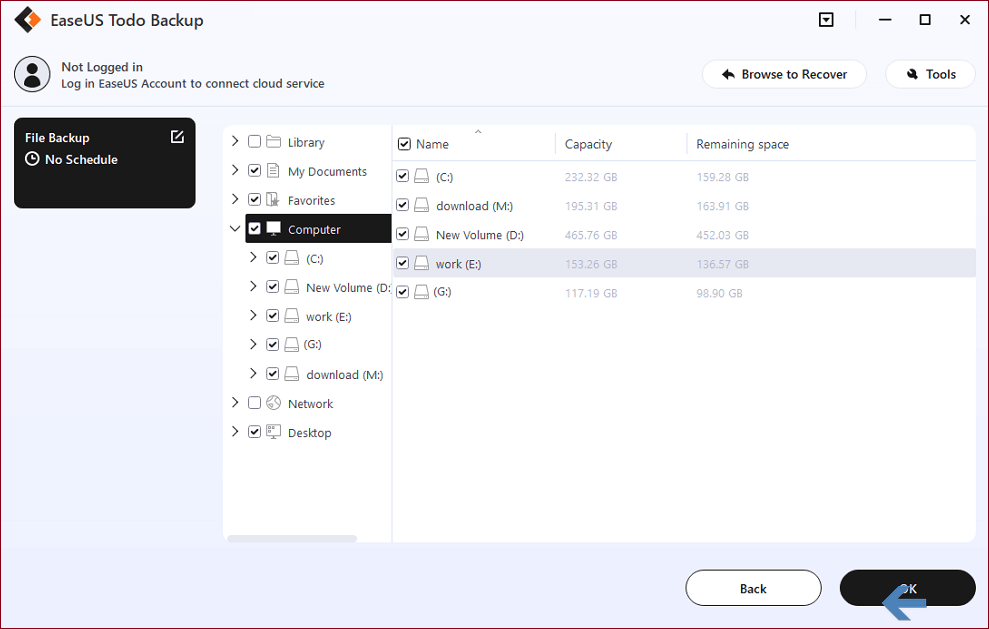Click the horizontal scrollbar under the tree
This screenshot has width=989, height=629.
tap(292, 539)
